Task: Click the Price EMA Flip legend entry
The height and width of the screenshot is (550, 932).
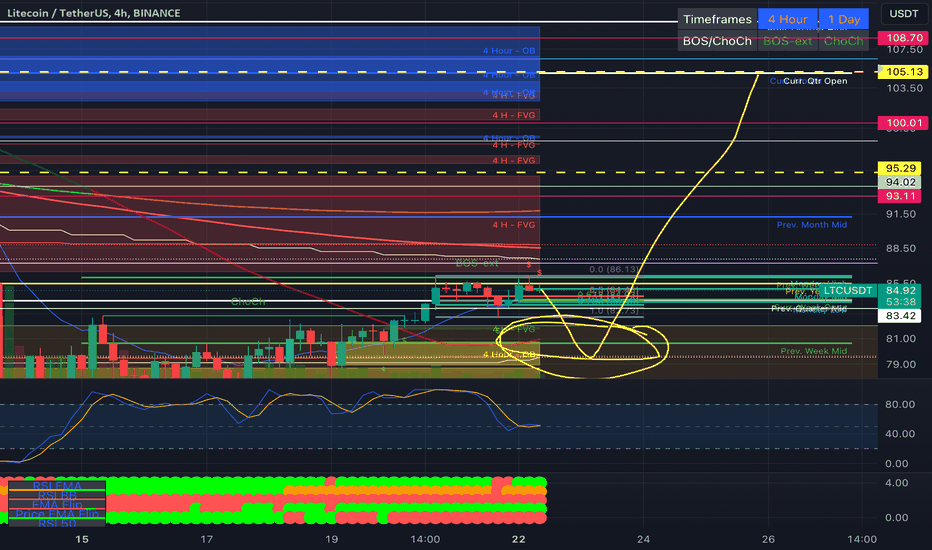Action: point(57,514)
